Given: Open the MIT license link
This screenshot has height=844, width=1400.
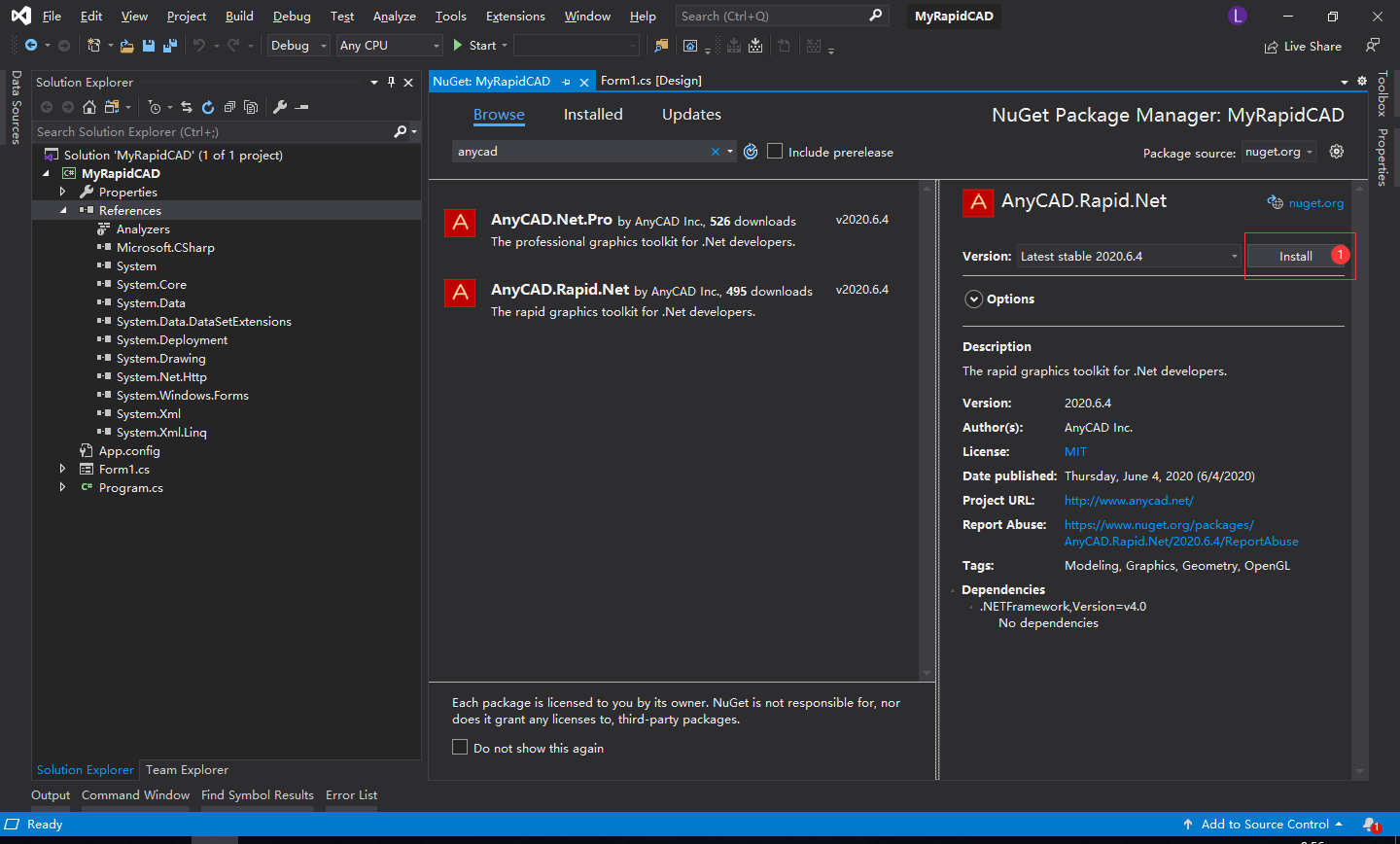Looking at the screenshot, I should [1075, 452].
